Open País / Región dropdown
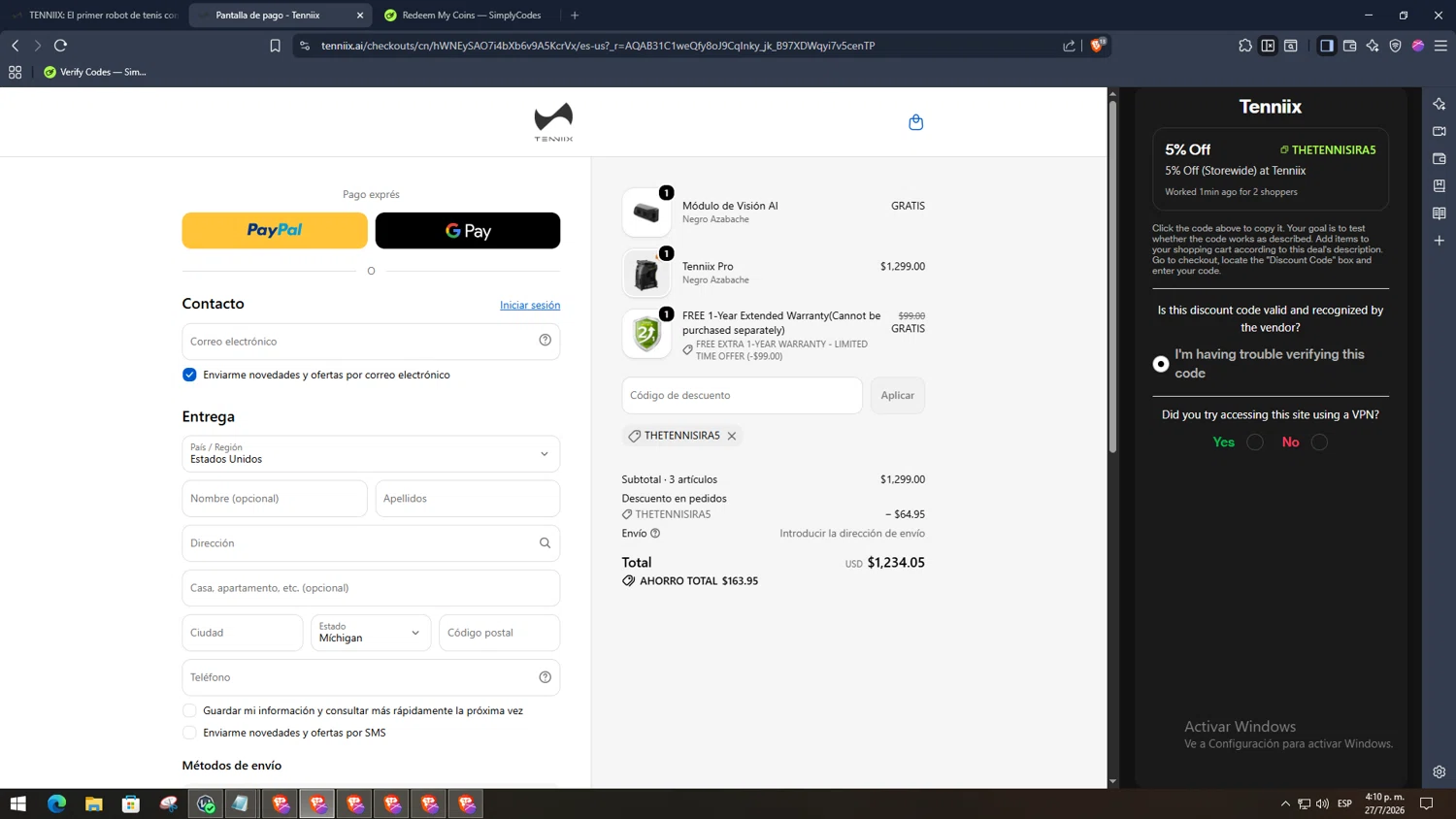This screenshot has width=1456, height=819. point(371,453)
